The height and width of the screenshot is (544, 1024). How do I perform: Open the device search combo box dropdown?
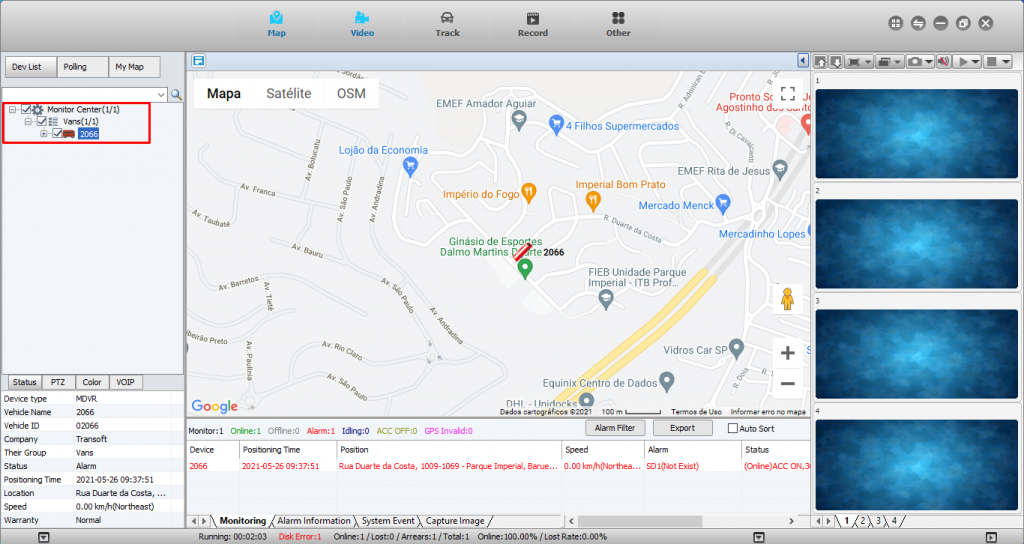coord(160,95)
